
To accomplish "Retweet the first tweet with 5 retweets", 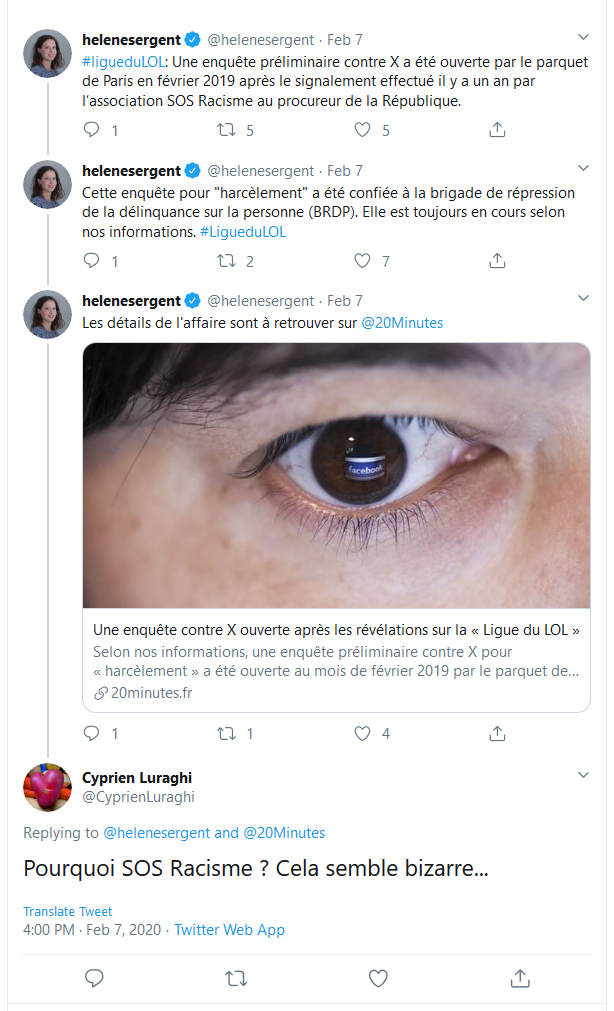I will coord(226,130).
